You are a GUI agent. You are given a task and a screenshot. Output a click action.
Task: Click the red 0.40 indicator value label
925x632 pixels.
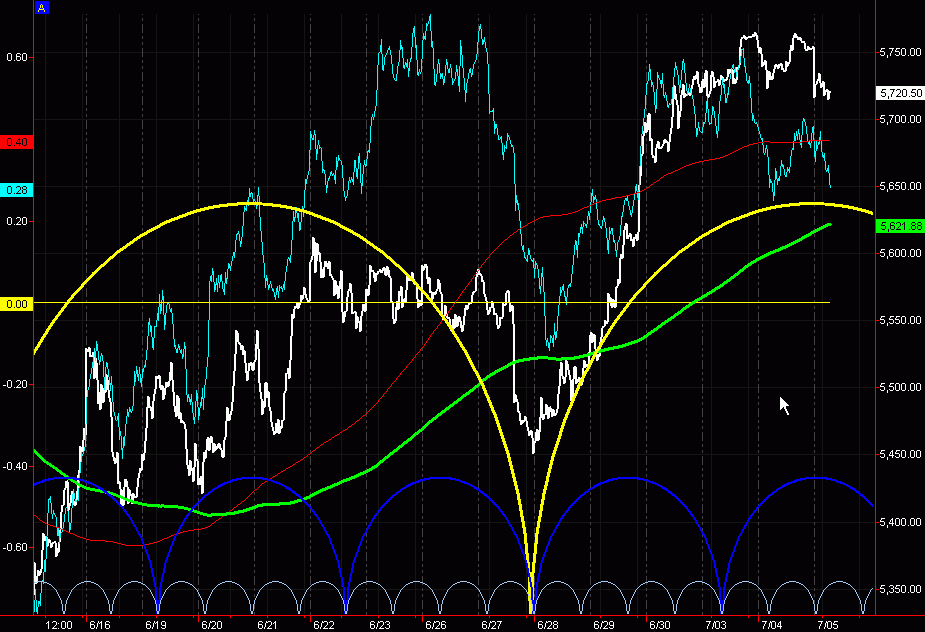point(17,142)
